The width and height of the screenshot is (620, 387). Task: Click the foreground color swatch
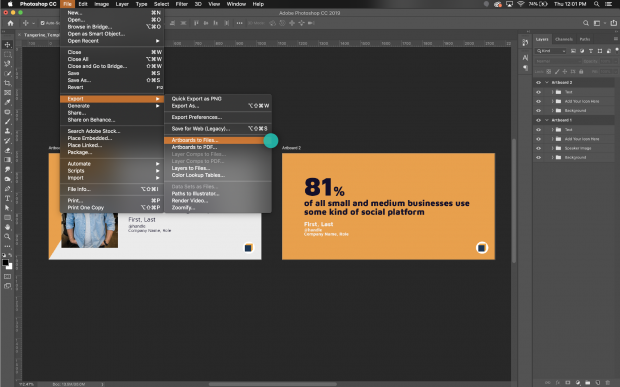(x=6, y=263)
